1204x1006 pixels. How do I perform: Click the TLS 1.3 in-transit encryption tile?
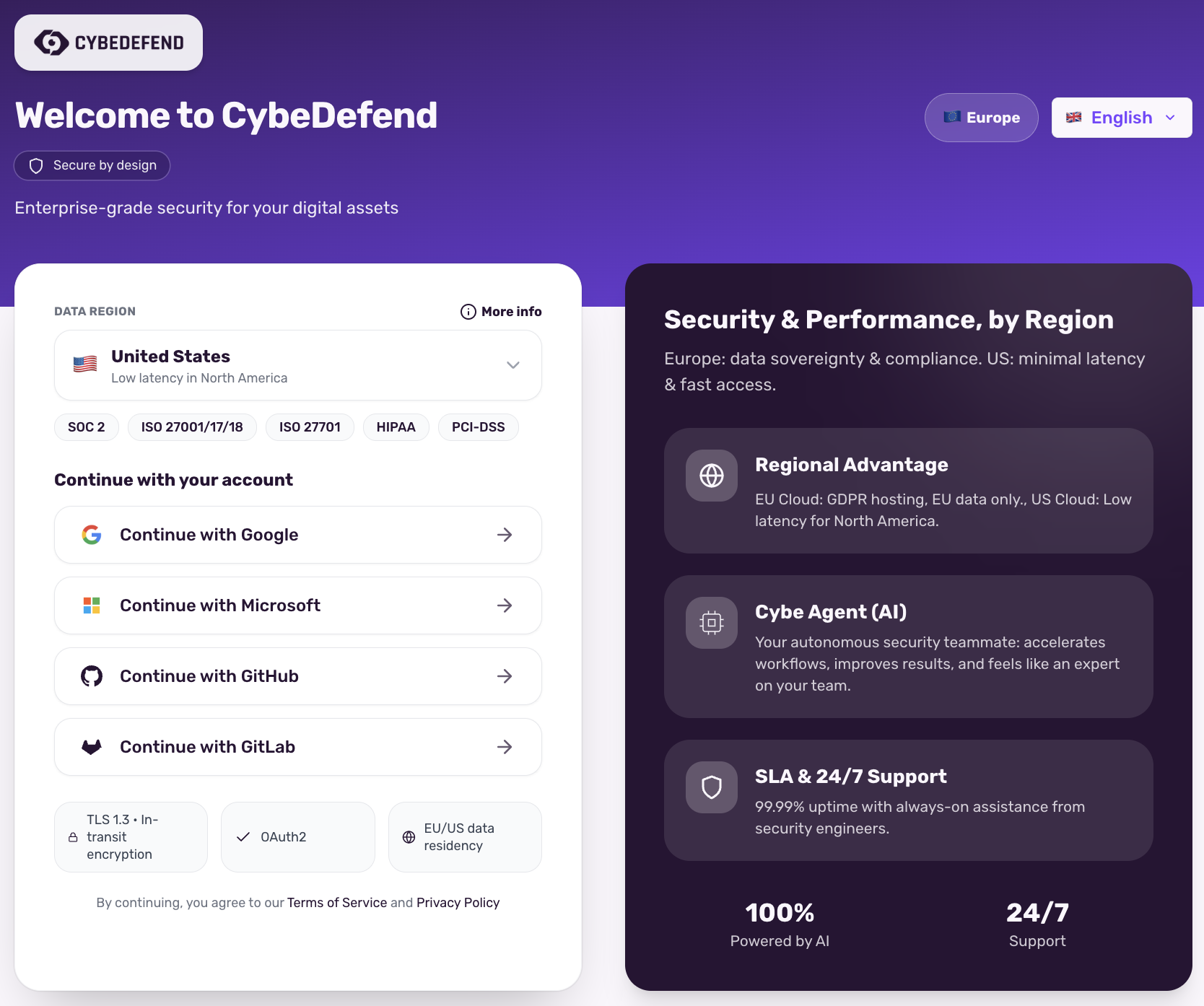[x=131, y=837]
